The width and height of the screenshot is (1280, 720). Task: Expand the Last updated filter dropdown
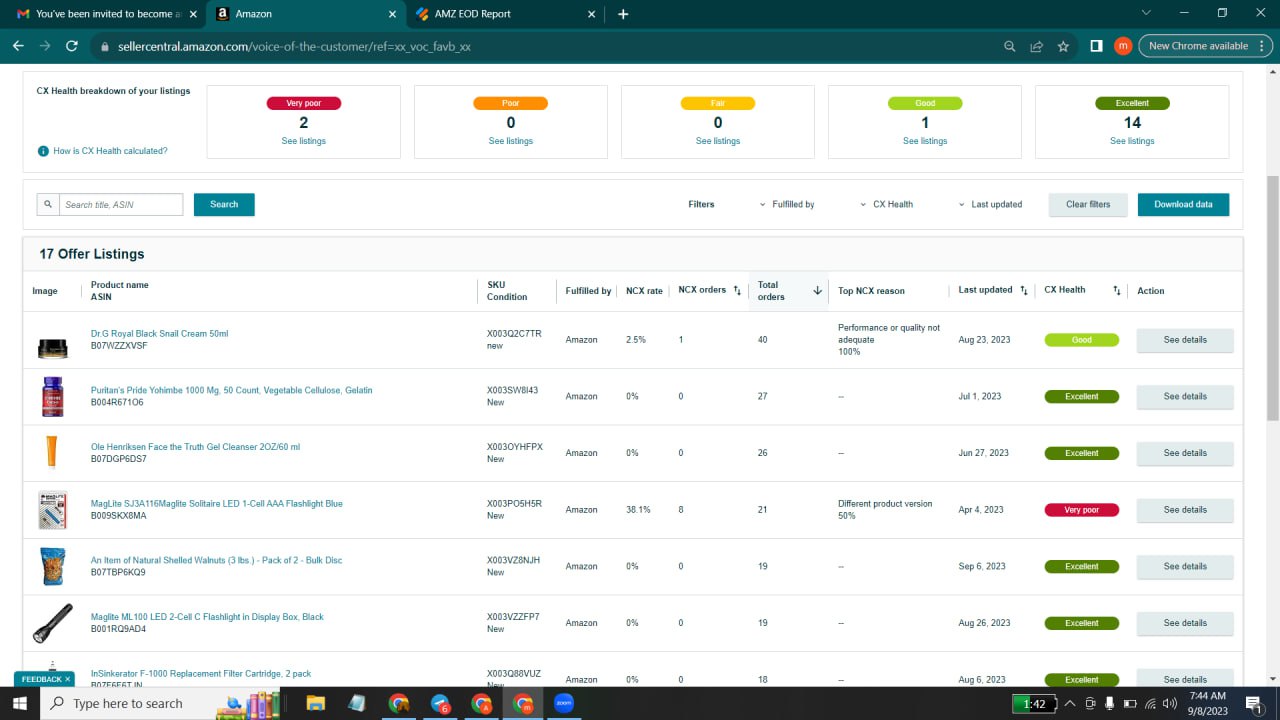990,204
